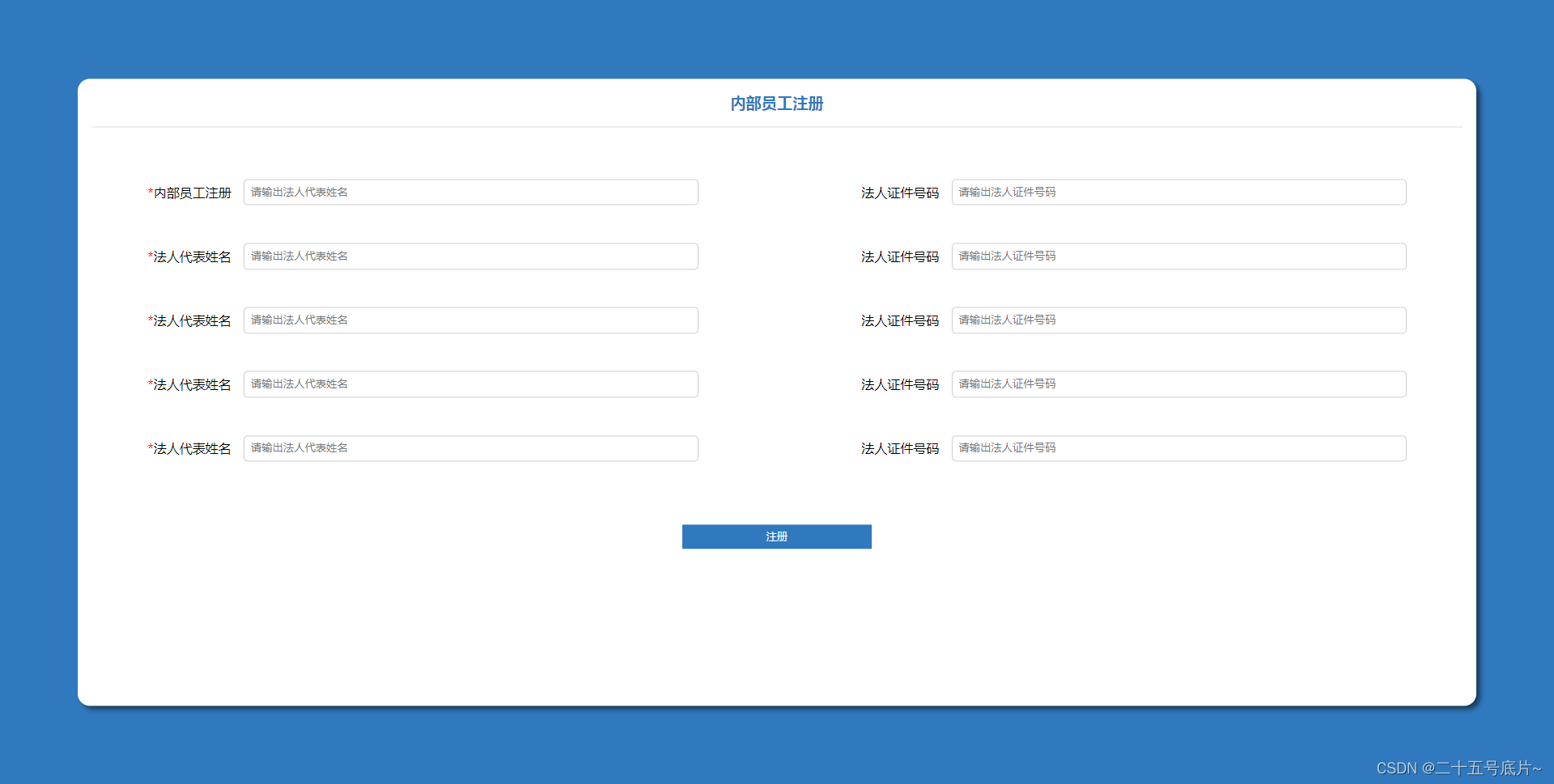Viewport: 1554px width, 784px height.
Task: Click the red-starred *内部员工注册 field label
Action: click(189, 193)
